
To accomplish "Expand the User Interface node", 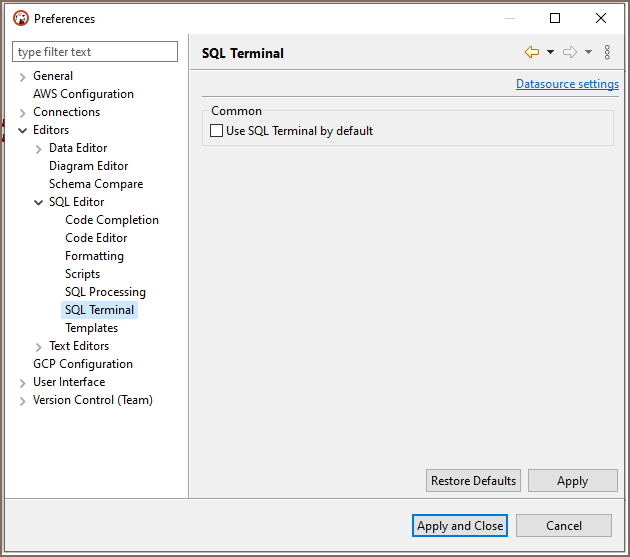I will point(22,383).
